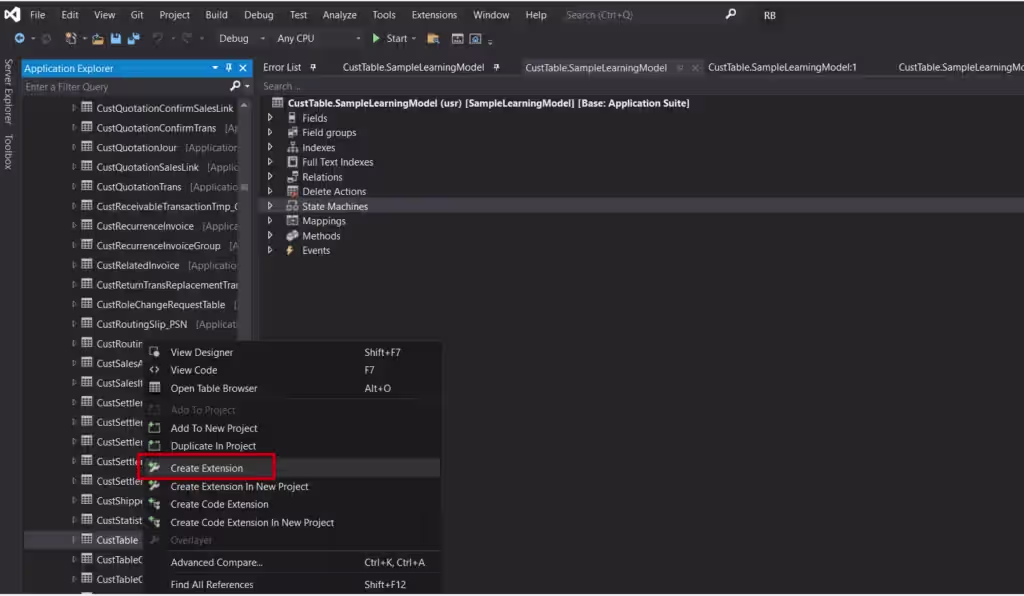Expand the CustRelatedInvoice tree node

[x=74, y=265]
